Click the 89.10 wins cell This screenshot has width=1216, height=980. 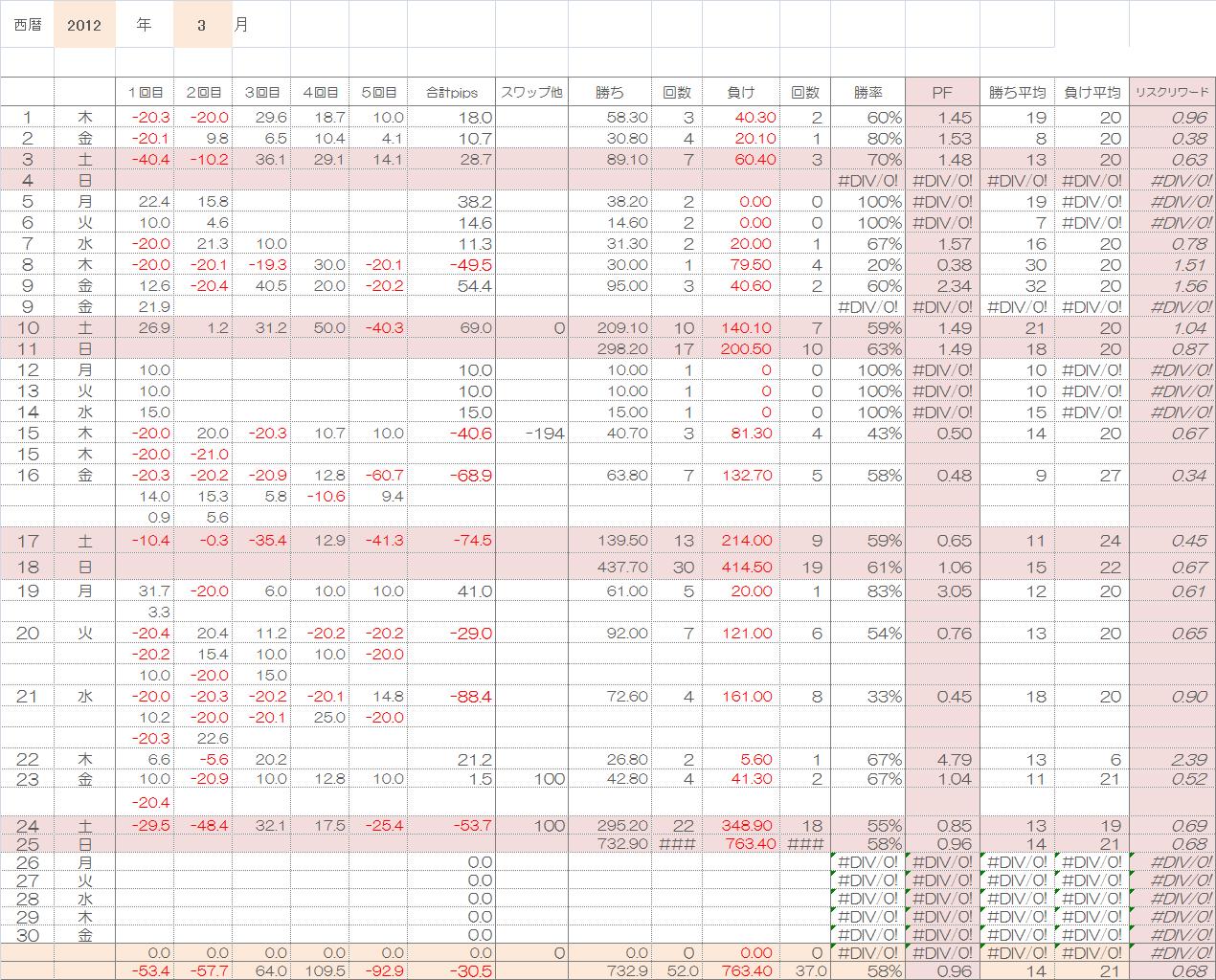pos(610,159)
